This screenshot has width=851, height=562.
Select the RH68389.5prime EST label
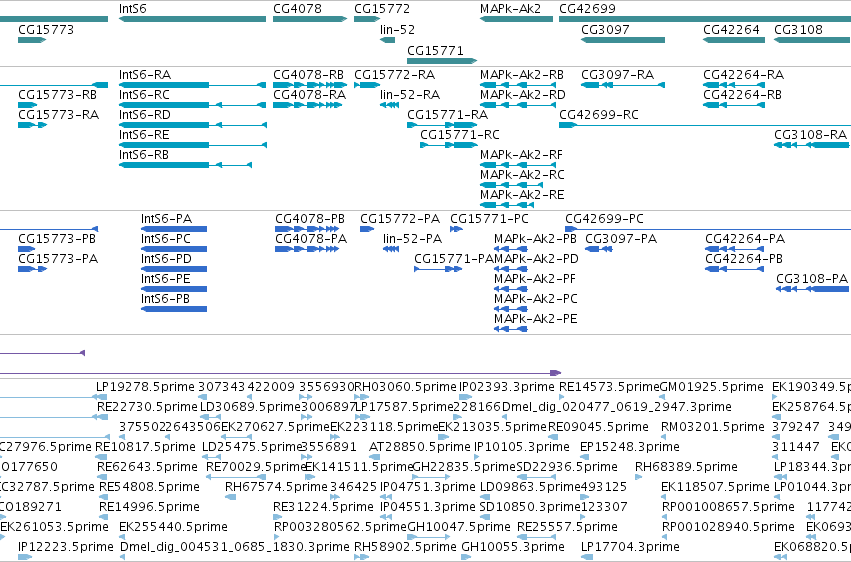click(687, 467)
